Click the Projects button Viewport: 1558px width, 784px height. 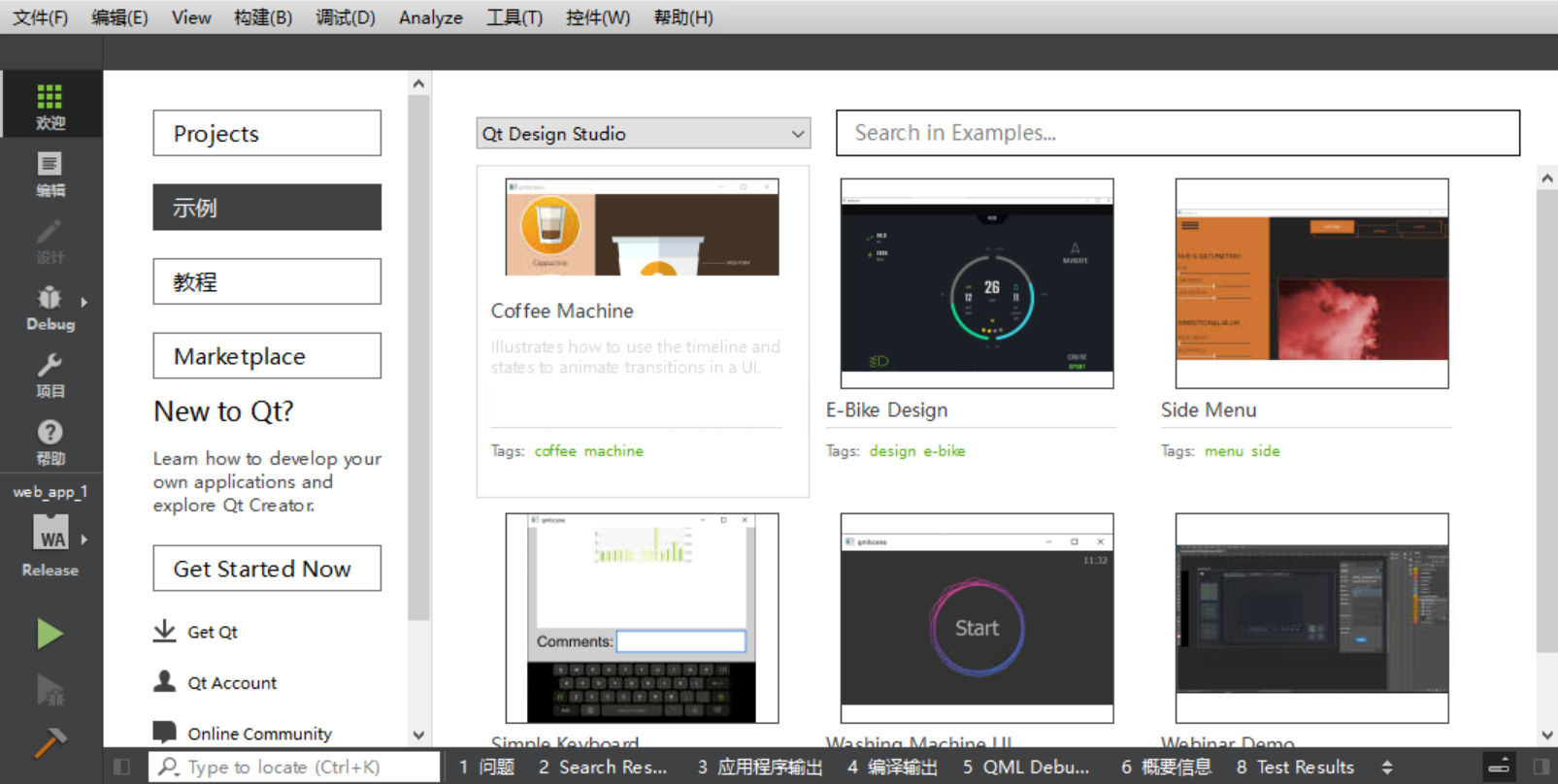[x=267, y=133]
